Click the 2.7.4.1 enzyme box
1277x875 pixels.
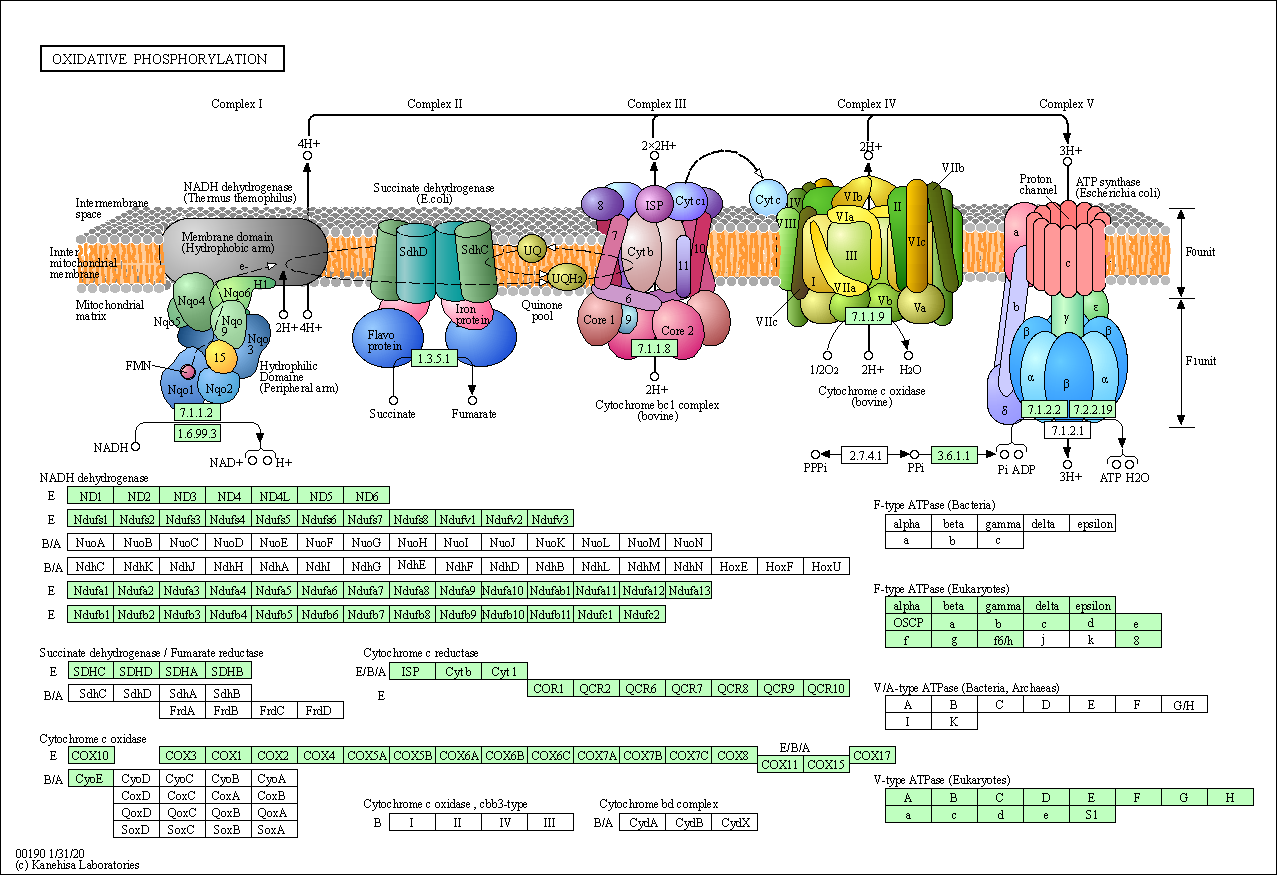click(x=865, y=455)
